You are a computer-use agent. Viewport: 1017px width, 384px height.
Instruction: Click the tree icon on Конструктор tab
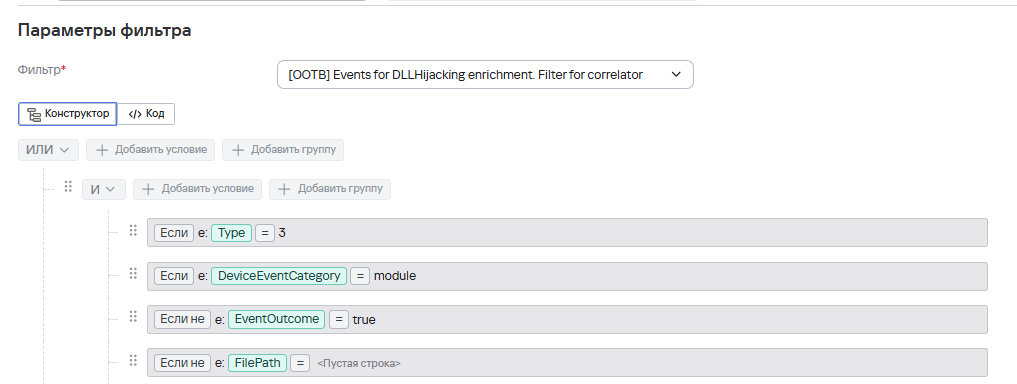point(34,114)
